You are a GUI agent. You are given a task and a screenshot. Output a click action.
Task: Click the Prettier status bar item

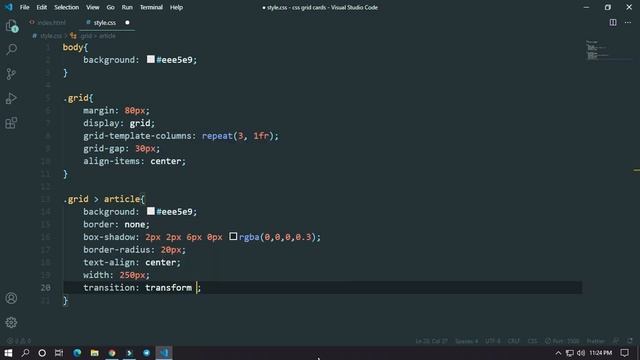596,341
